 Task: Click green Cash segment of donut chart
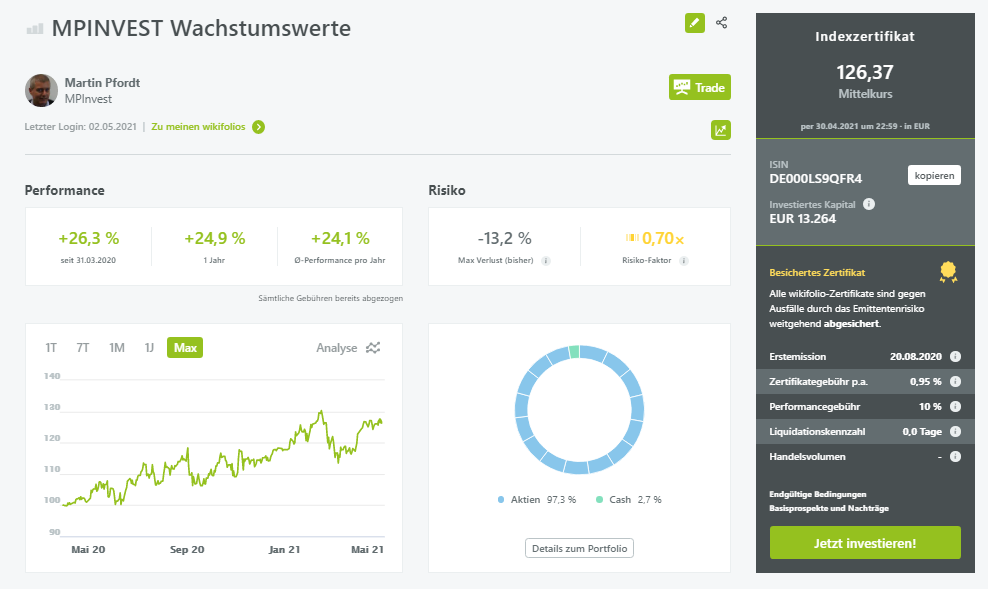click(574, 352)
